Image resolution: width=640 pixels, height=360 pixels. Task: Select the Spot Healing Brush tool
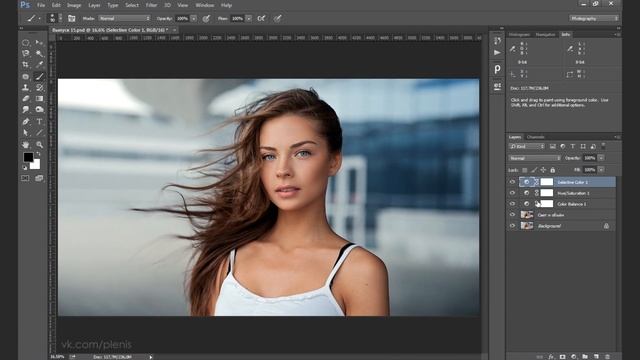[x=25, y=76]
